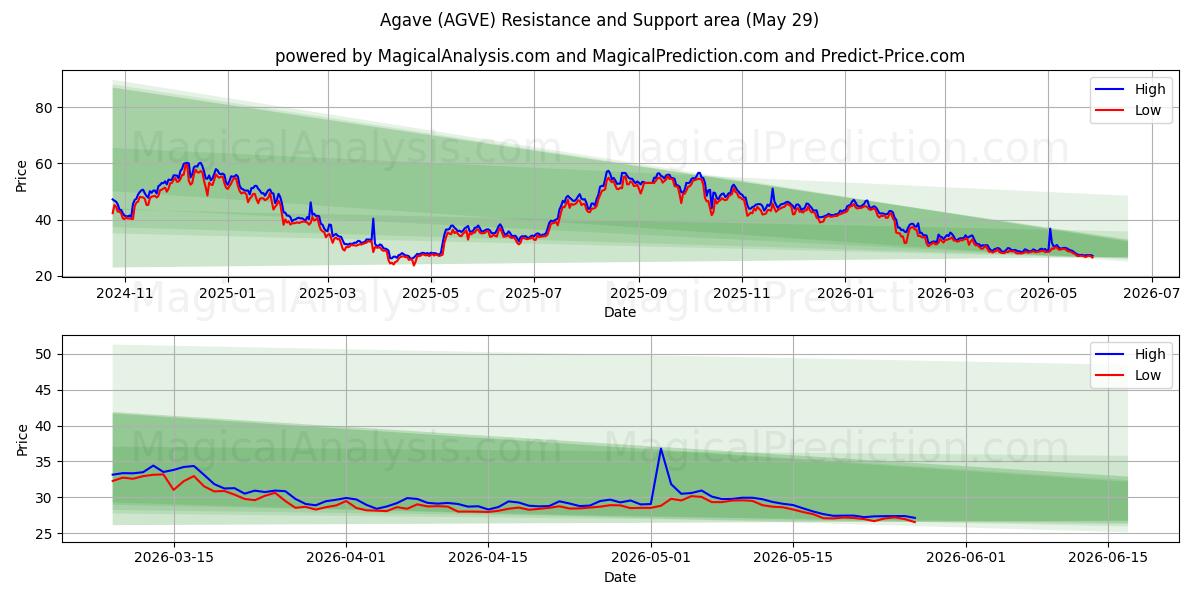Click the blue line sample in the upper chart legend
Screen dimensions: 1200x600
pos(1111,90)
